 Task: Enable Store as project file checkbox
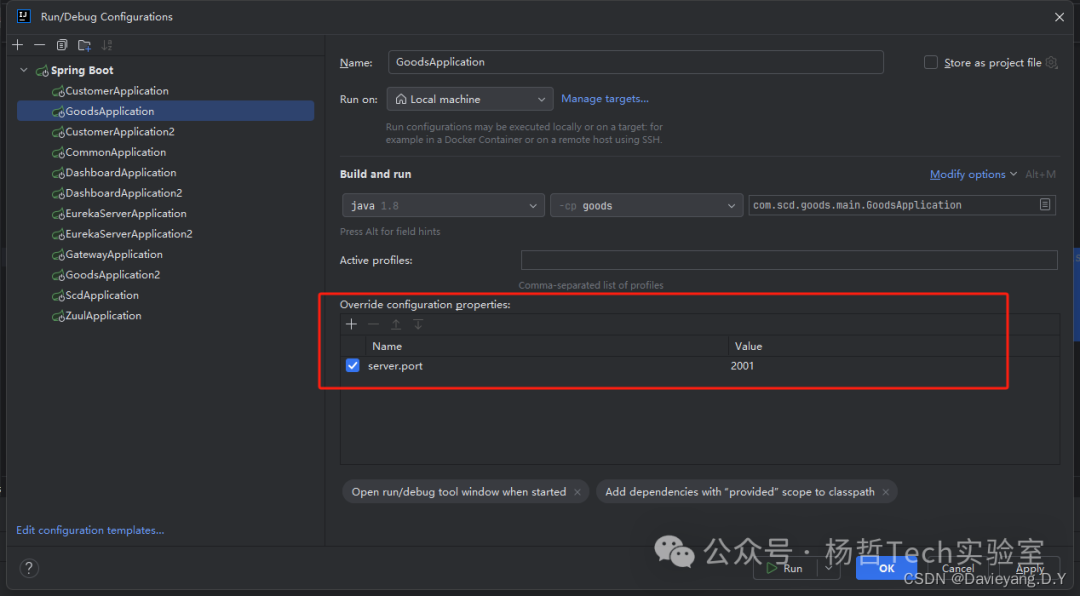pyautogui.click(x=931, y=62)
